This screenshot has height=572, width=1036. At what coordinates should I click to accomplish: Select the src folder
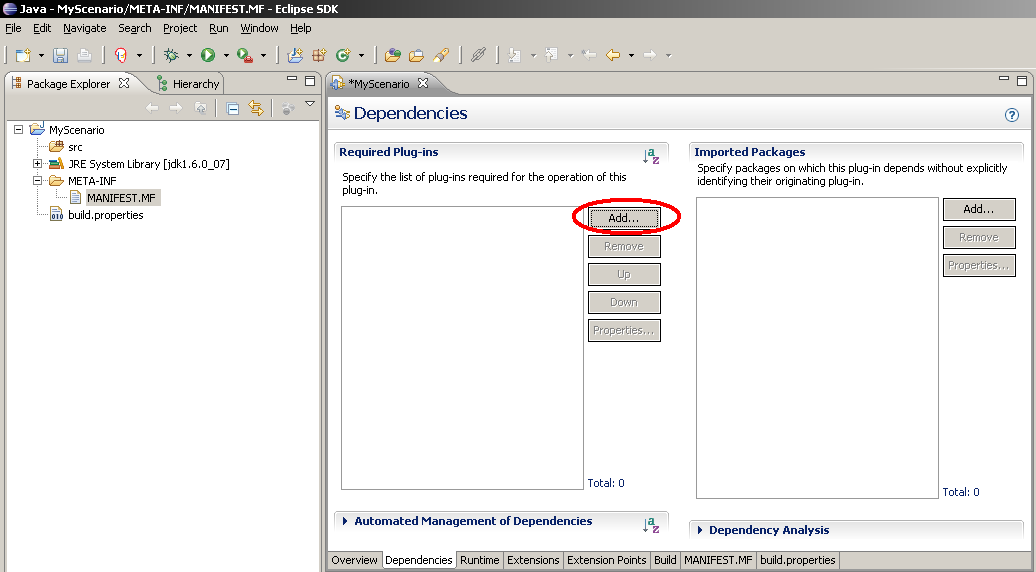coord(75,147)
